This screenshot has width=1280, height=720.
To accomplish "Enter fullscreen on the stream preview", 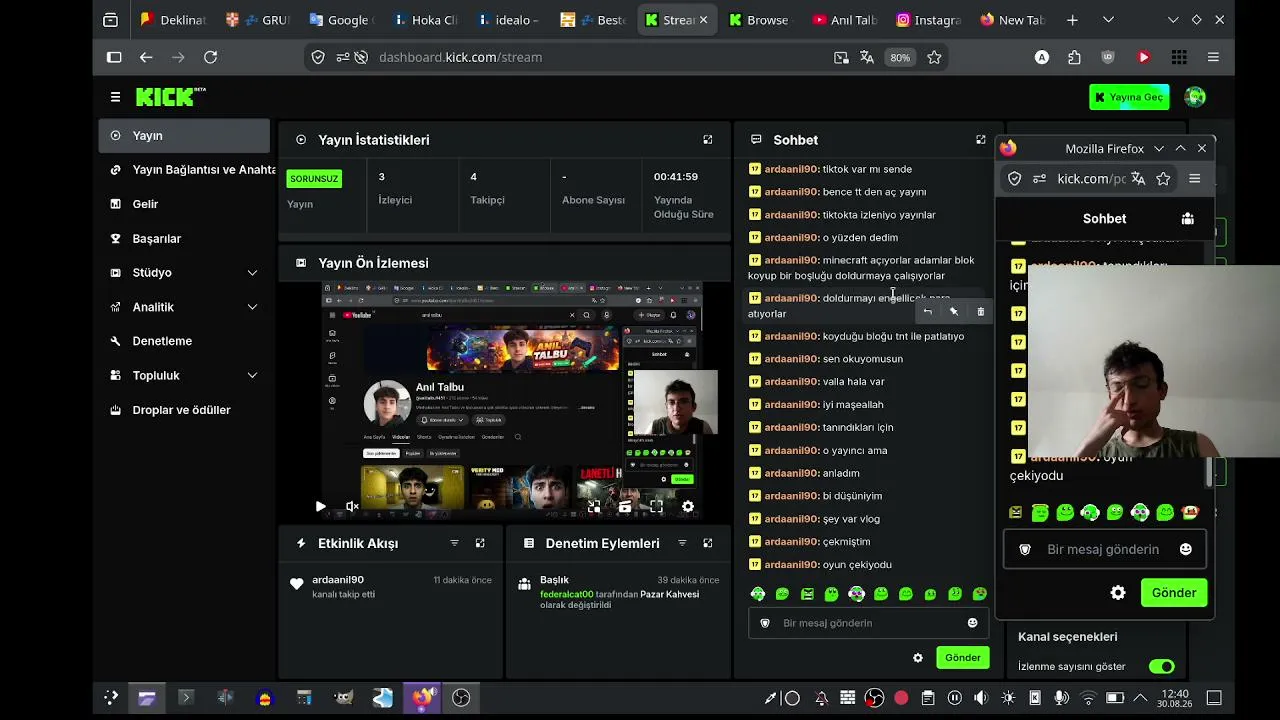I will 656,507.
